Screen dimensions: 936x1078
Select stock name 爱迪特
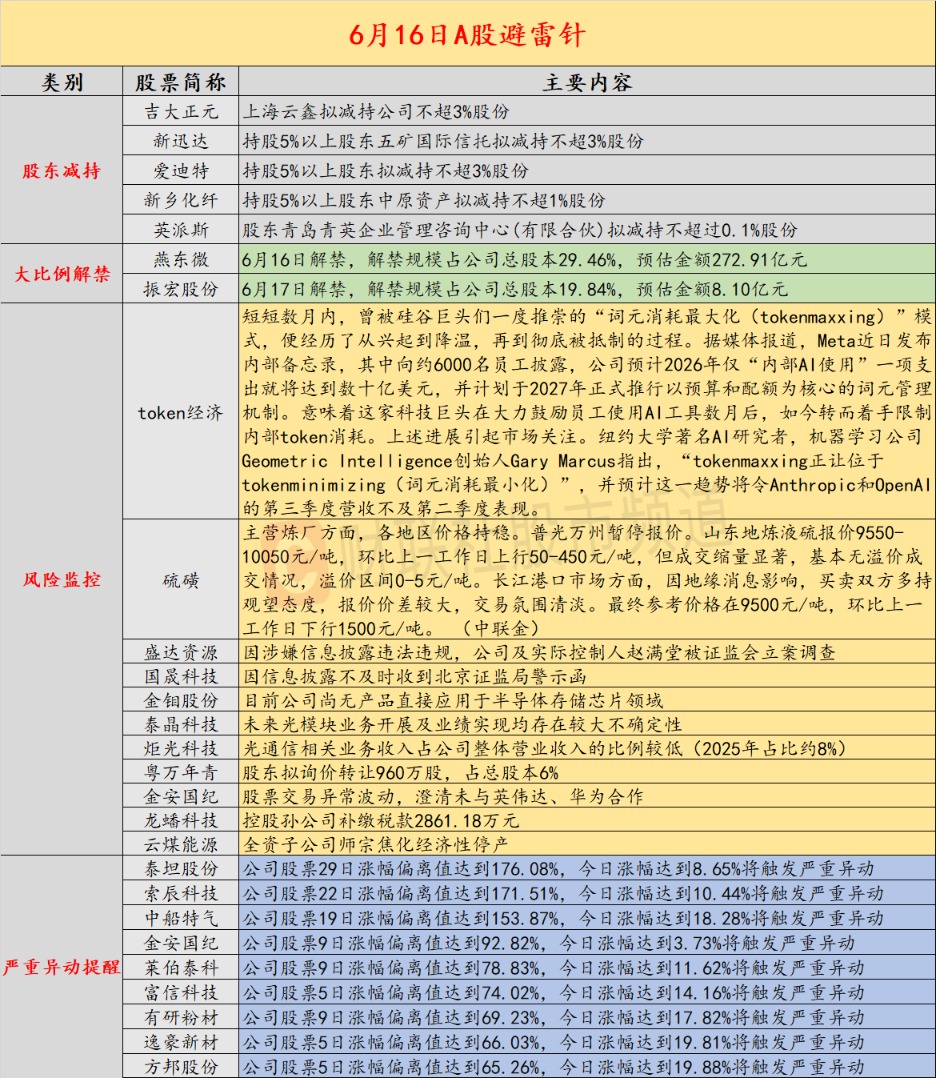tap(181, 170)
